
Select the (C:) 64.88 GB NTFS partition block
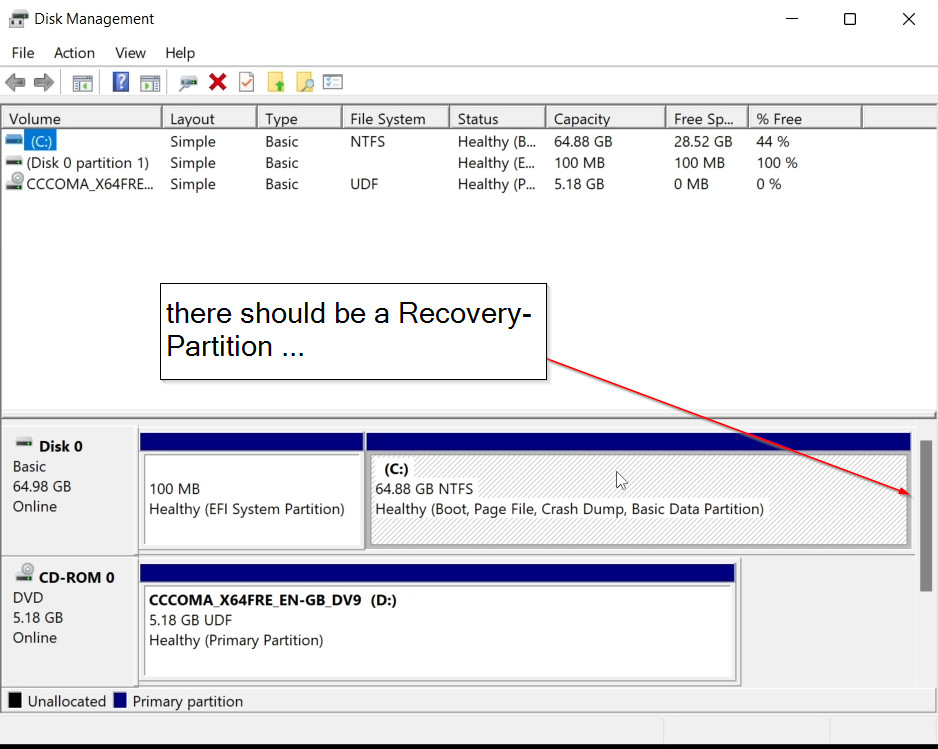(638, 499)
